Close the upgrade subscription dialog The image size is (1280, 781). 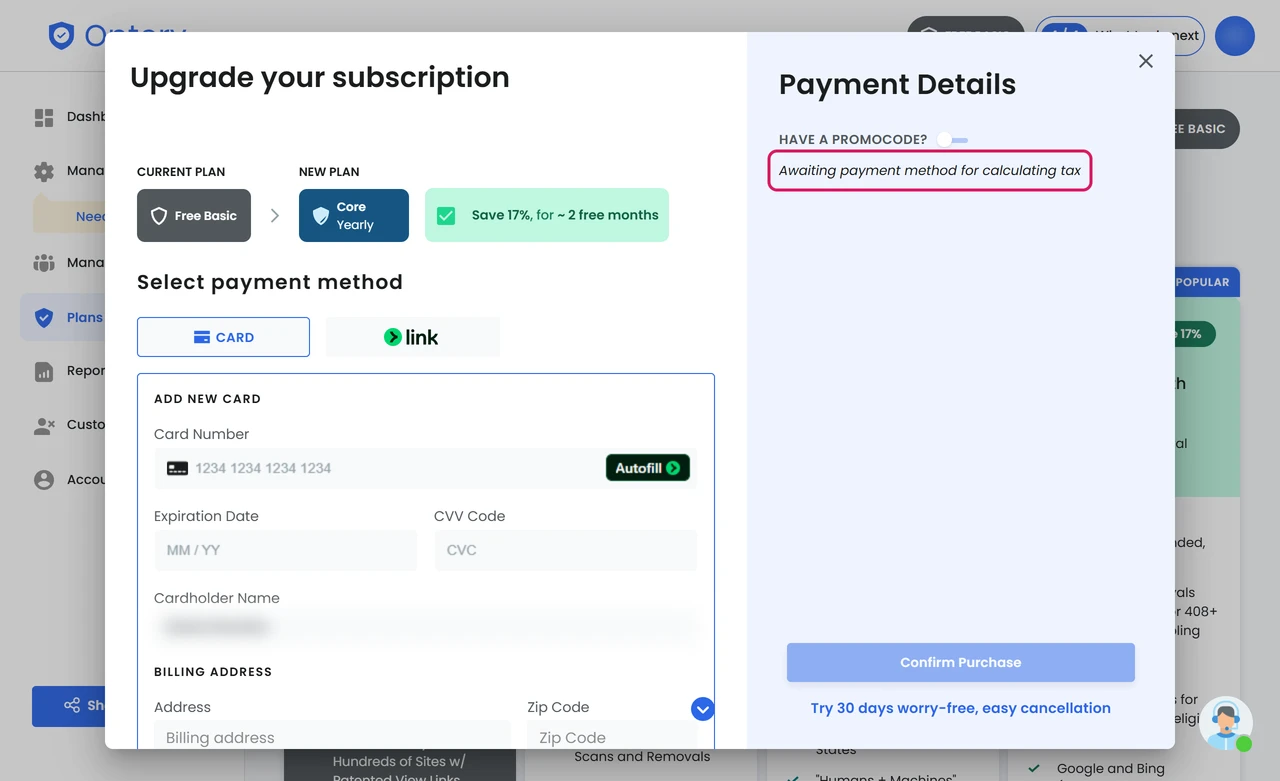pyautogui.click(x=1146, y=61)
